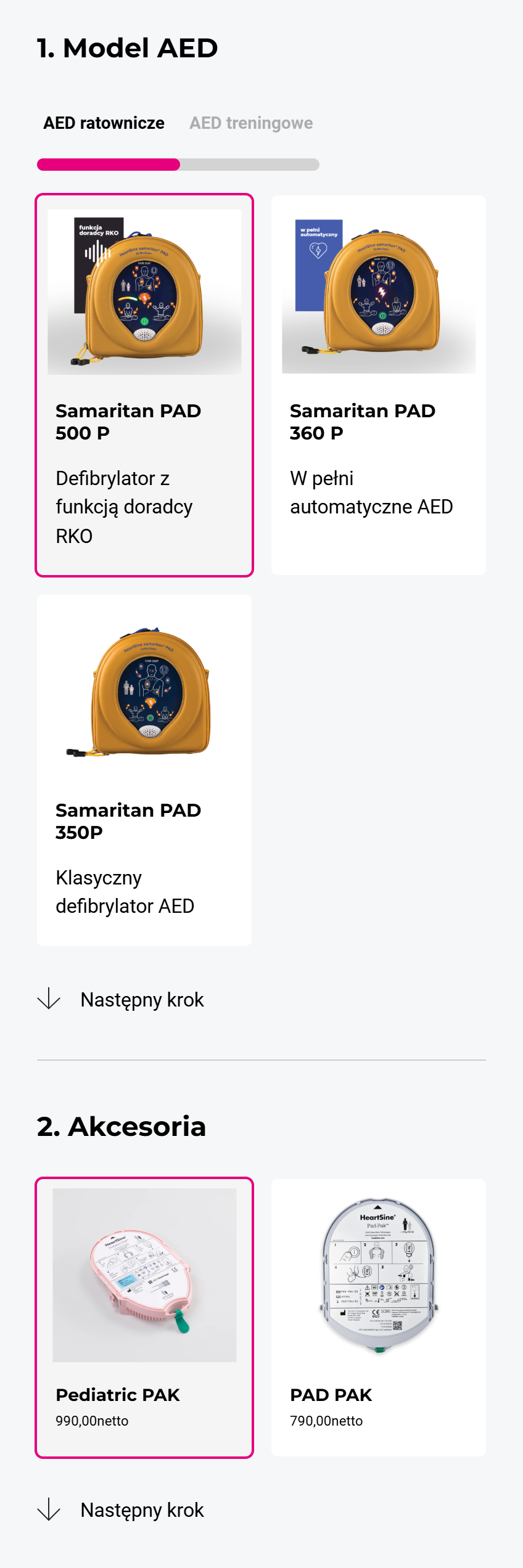
Task: Click Następny krok below the accessories
Action: point(142,1510)
